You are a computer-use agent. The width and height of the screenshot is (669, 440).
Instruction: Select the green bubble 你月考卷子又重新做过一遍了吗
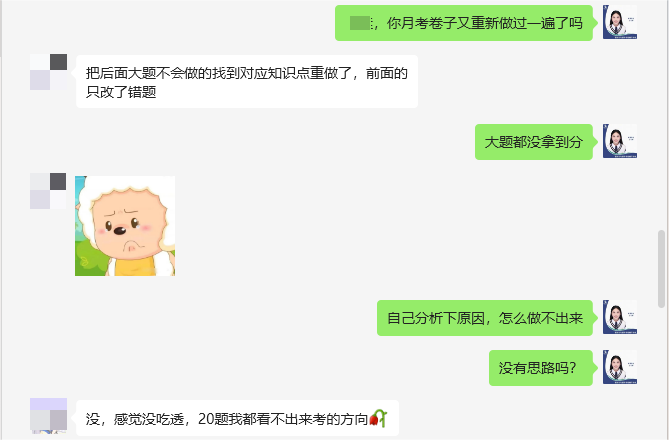tap(464, 23)
